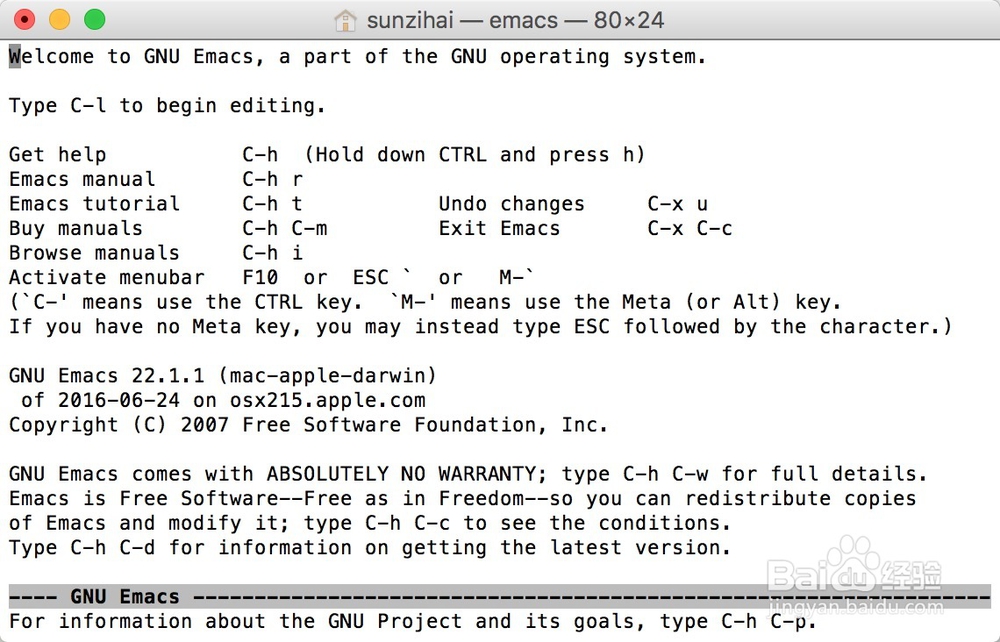1000x642 pixels.
Task: Click the echo area mentioning 'GNU Project'
Action: [x=413, y=622]
